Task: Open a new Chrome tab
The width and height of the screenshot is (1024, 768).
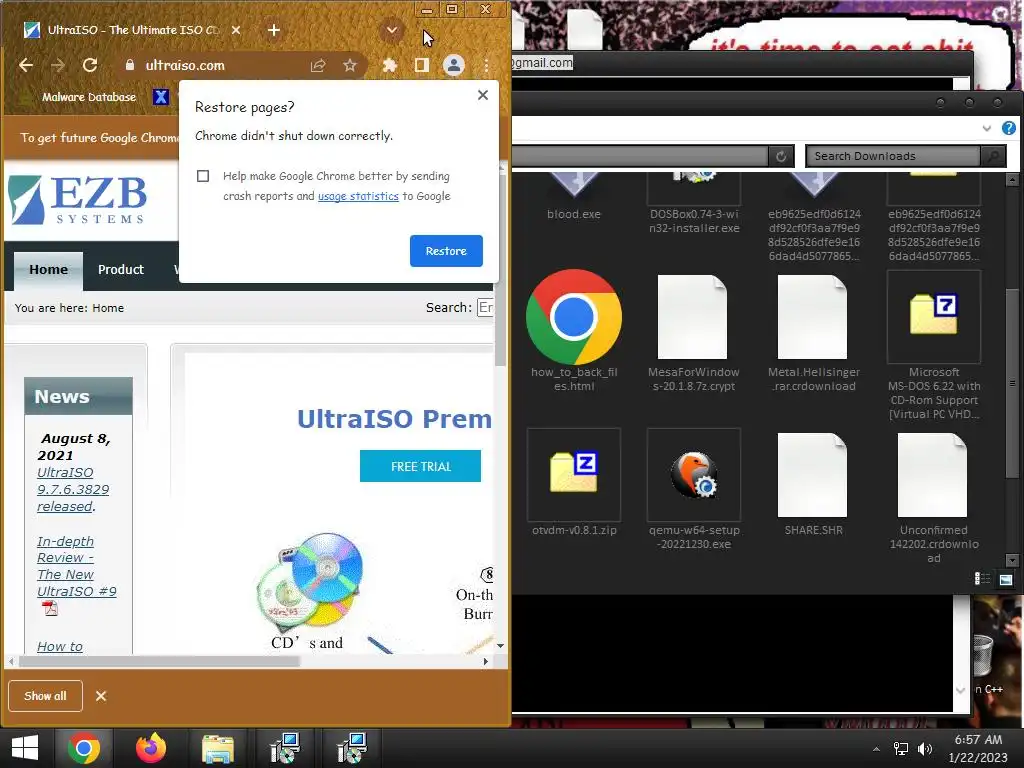Action: 274,30
